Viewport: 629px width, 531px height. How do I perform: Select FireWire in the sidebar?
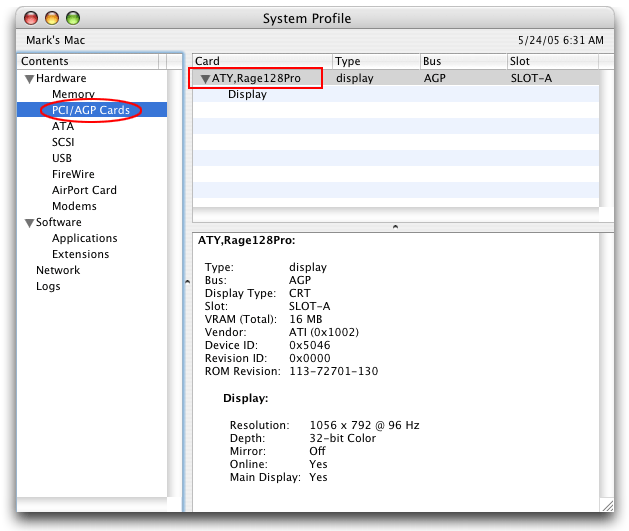[73, 174]
